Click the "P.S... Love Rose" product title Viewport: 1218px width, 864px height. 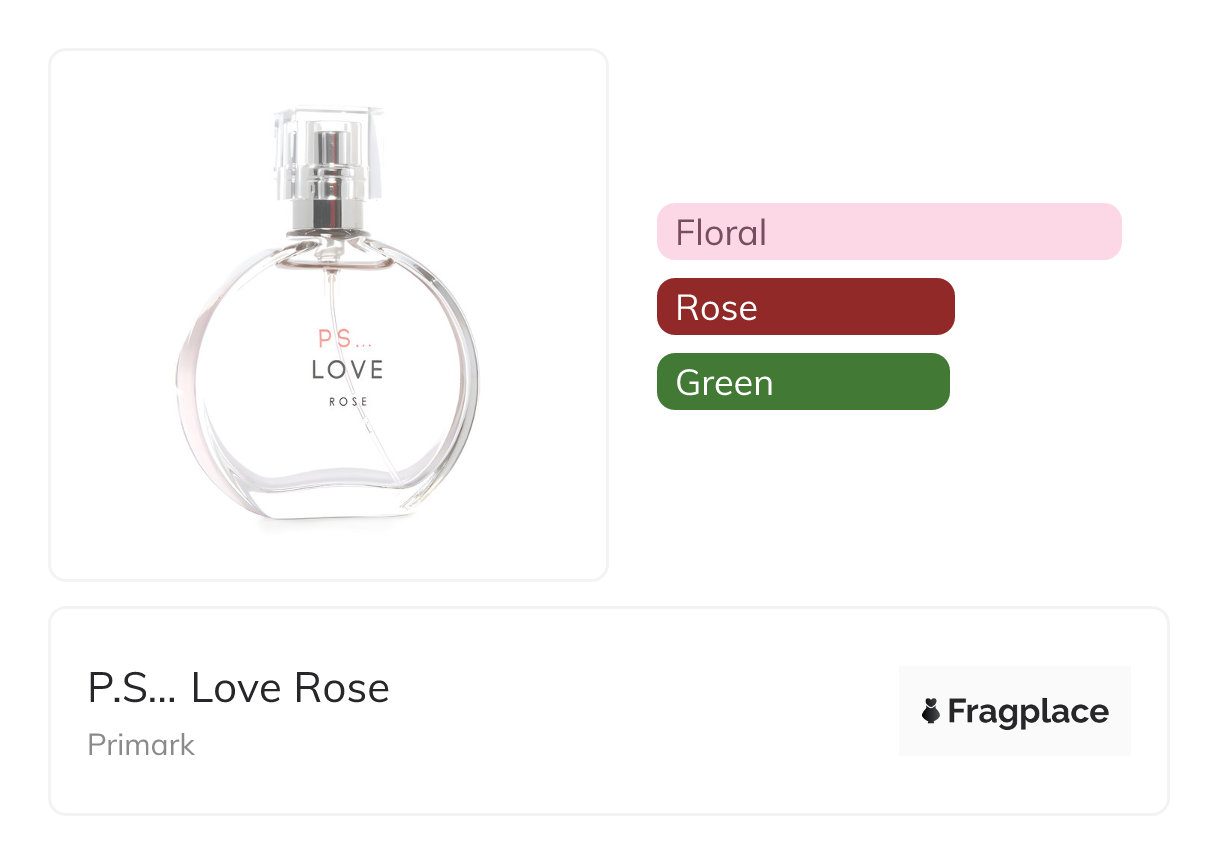pos(238,688)
